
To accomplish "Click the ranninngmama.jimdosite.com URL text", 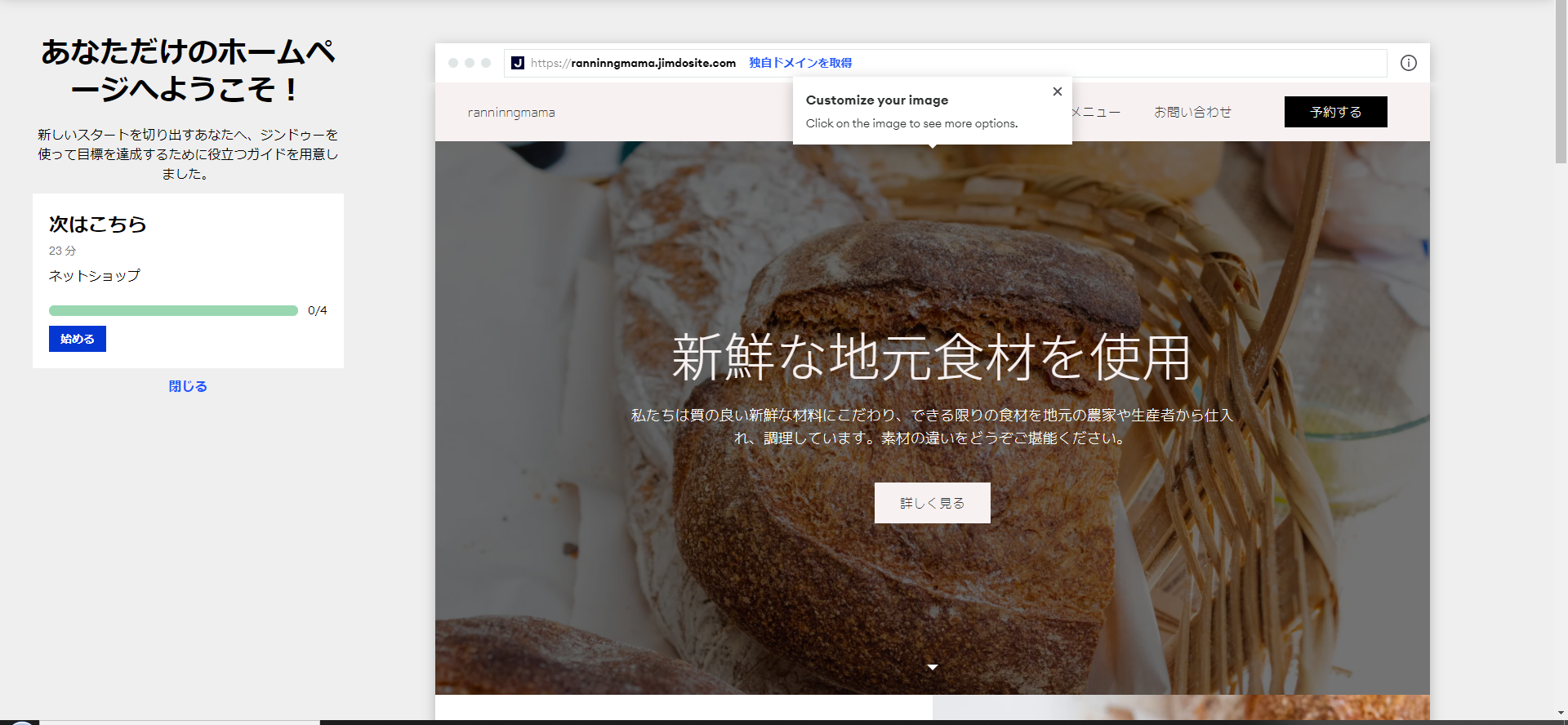I will (x=653, y=63).
